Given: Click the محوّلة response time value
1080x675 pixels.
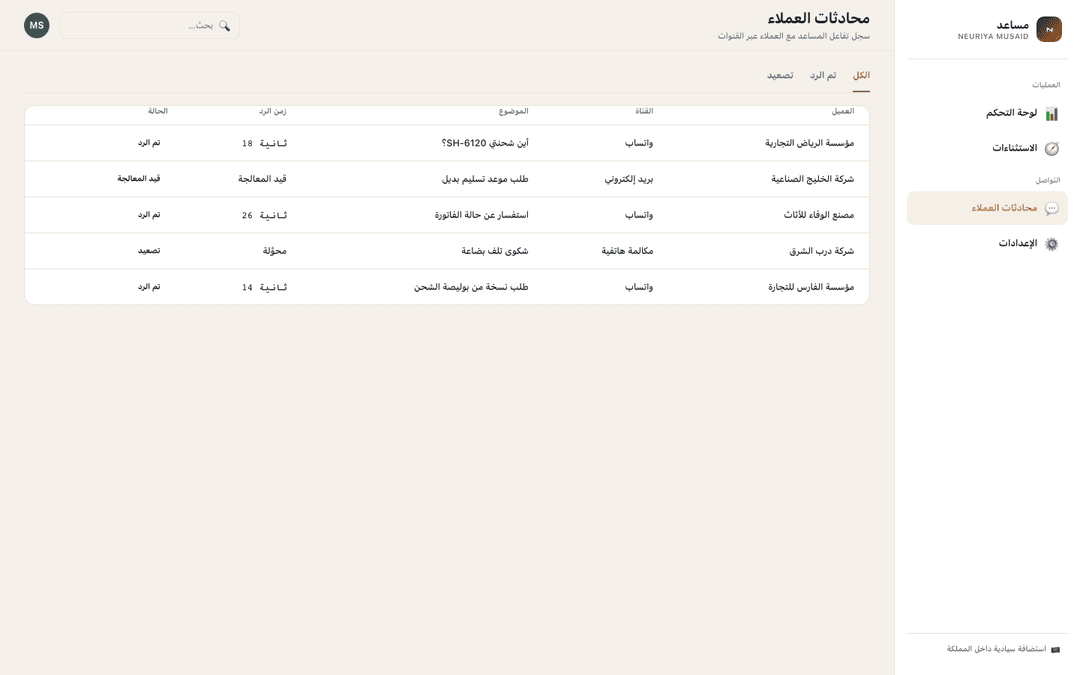Looking at the screenshot, I should (274, 251).
